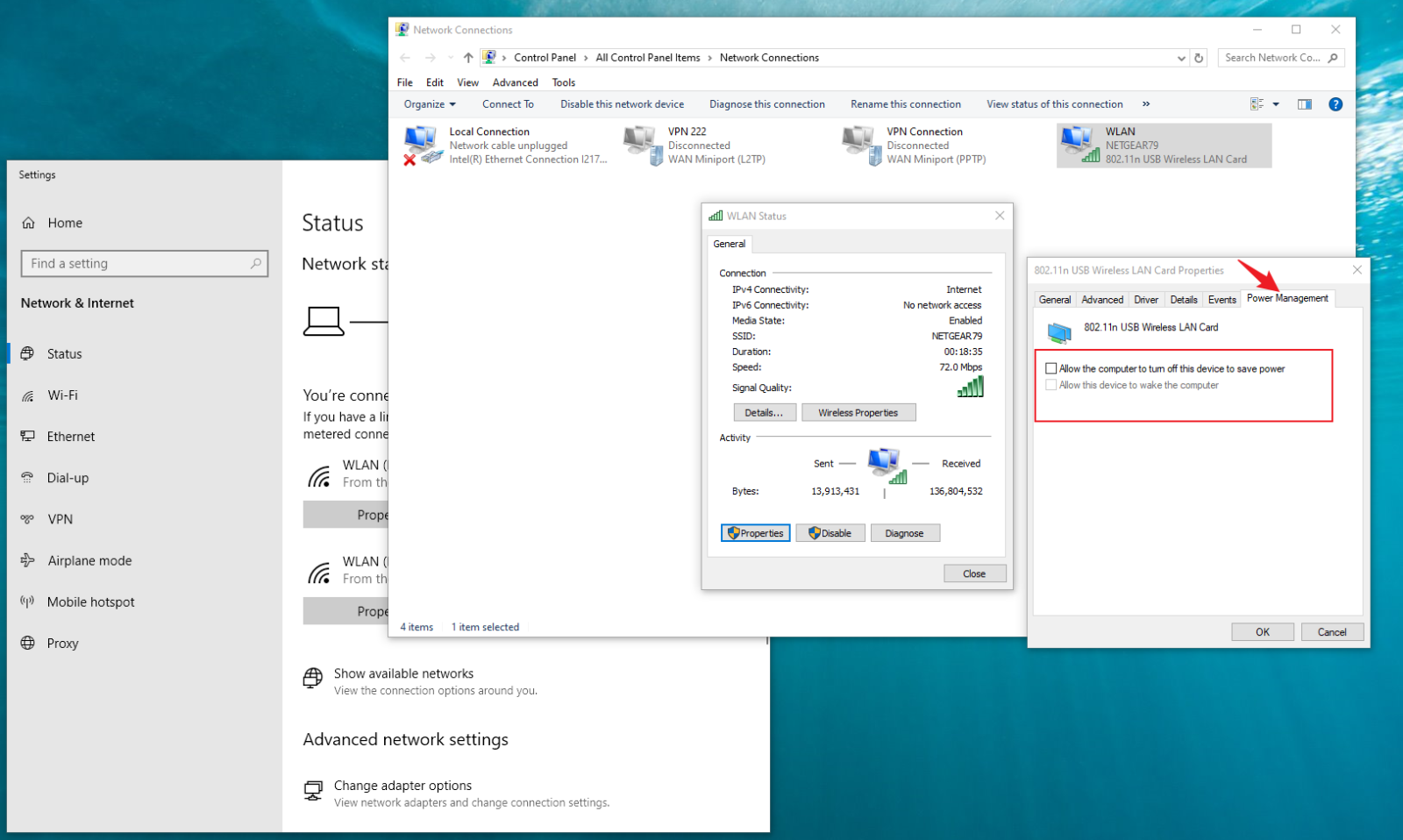Click the Ethernet icon in Settings sidebar

coord(29,436)
